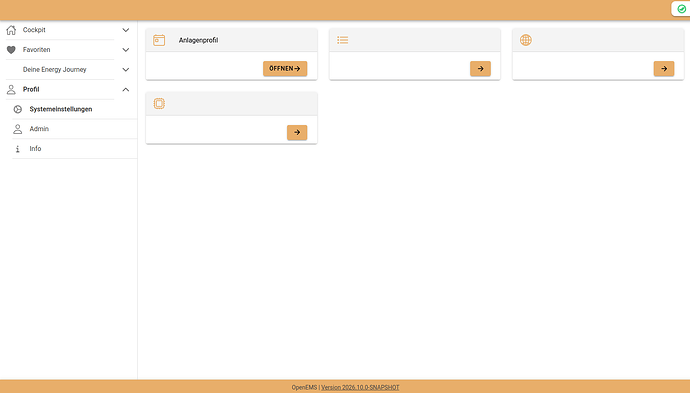
Task: Open the Cockpit menu item
Action: [x=34, y=30]
